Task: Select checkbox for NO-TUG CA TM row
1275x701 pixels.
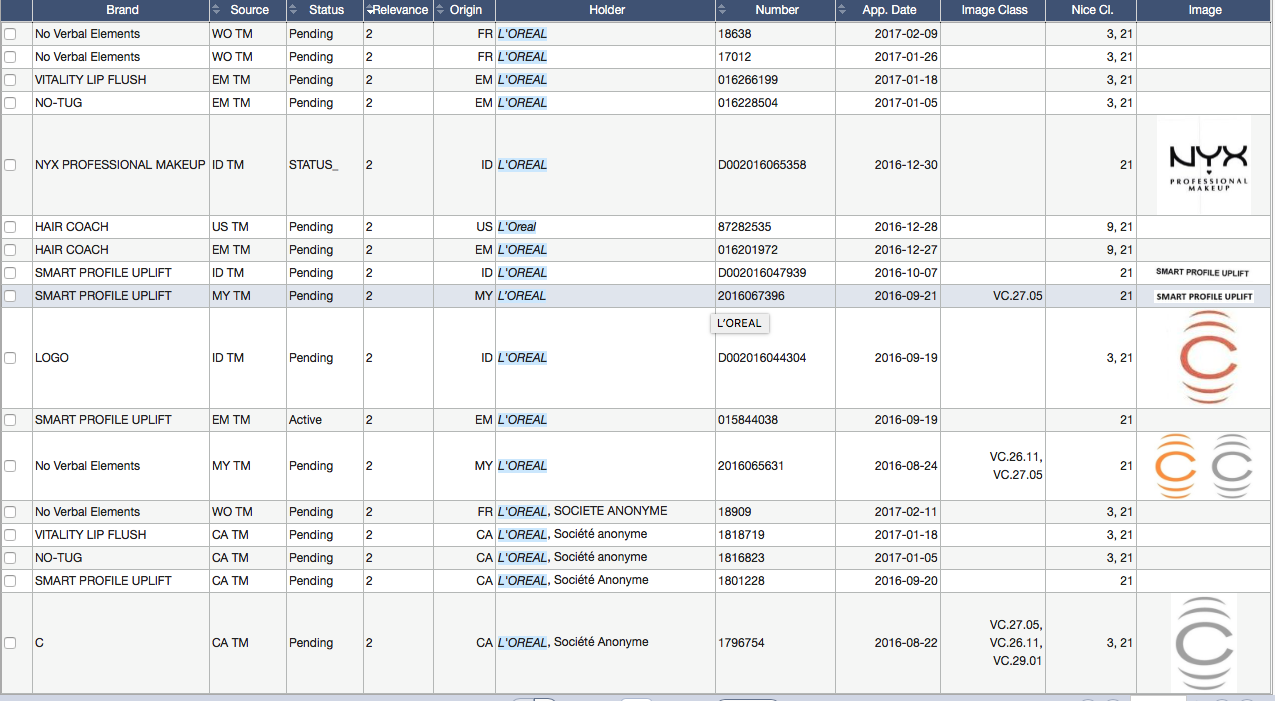Action: pyautogui.click(x=10, y=558)
